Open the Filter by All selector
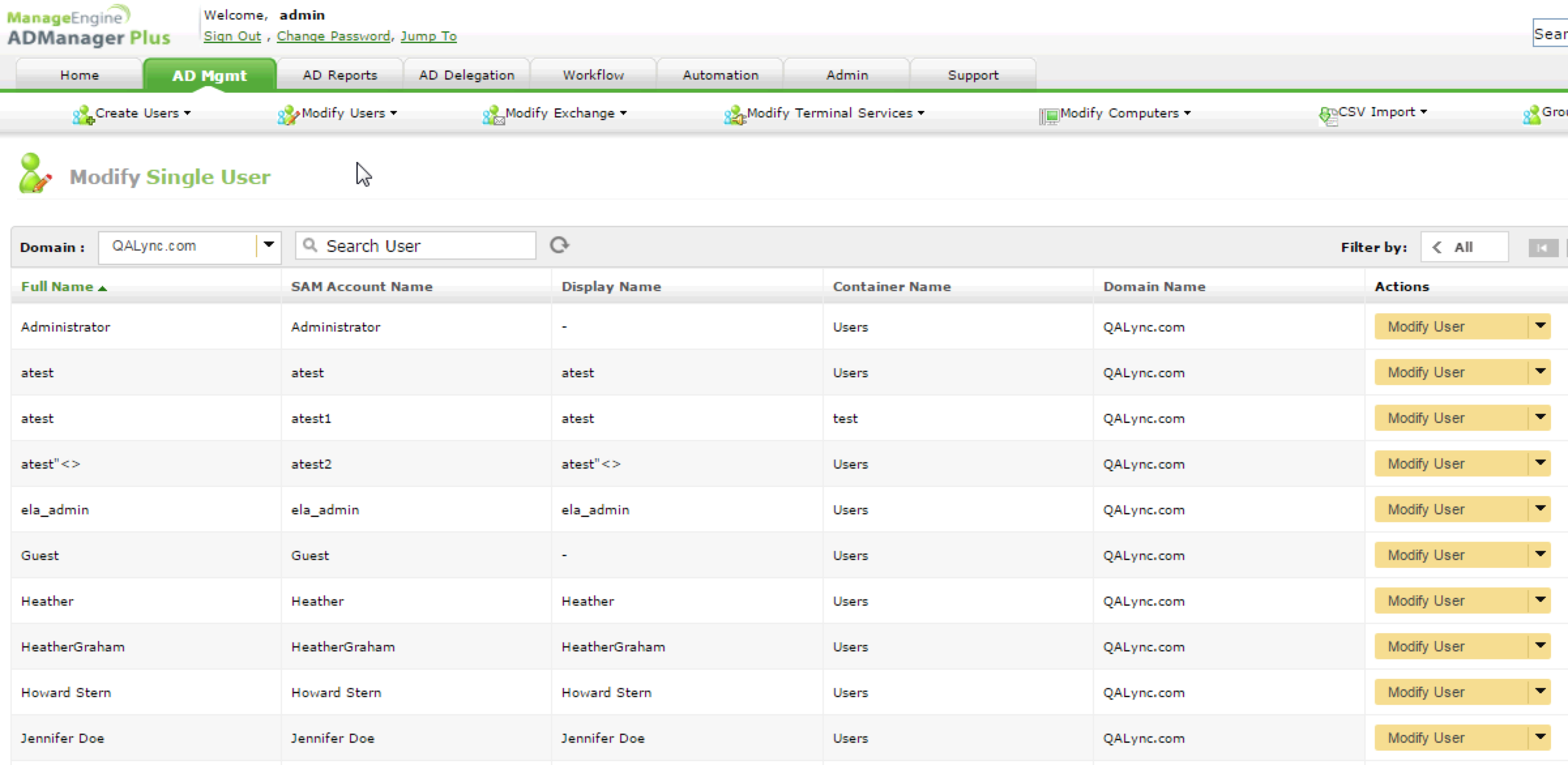Image resolution: width=1568 pixels, height=765 pixels. pyautogui.click(x=1464, y=247)
